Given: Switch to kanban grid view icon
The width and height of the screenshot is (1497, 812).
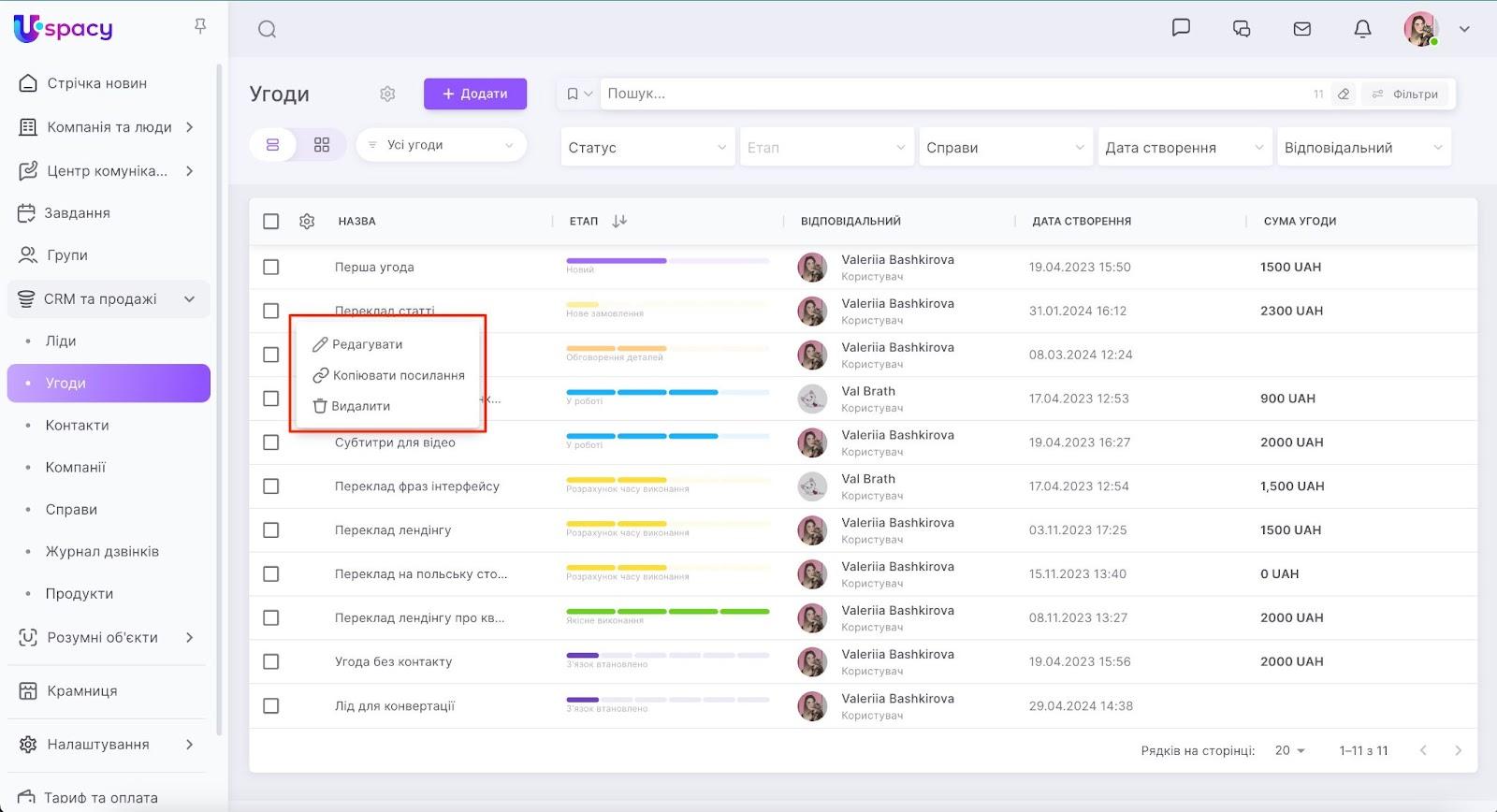Looking at the screenshot, I should (x=322, y=145).
